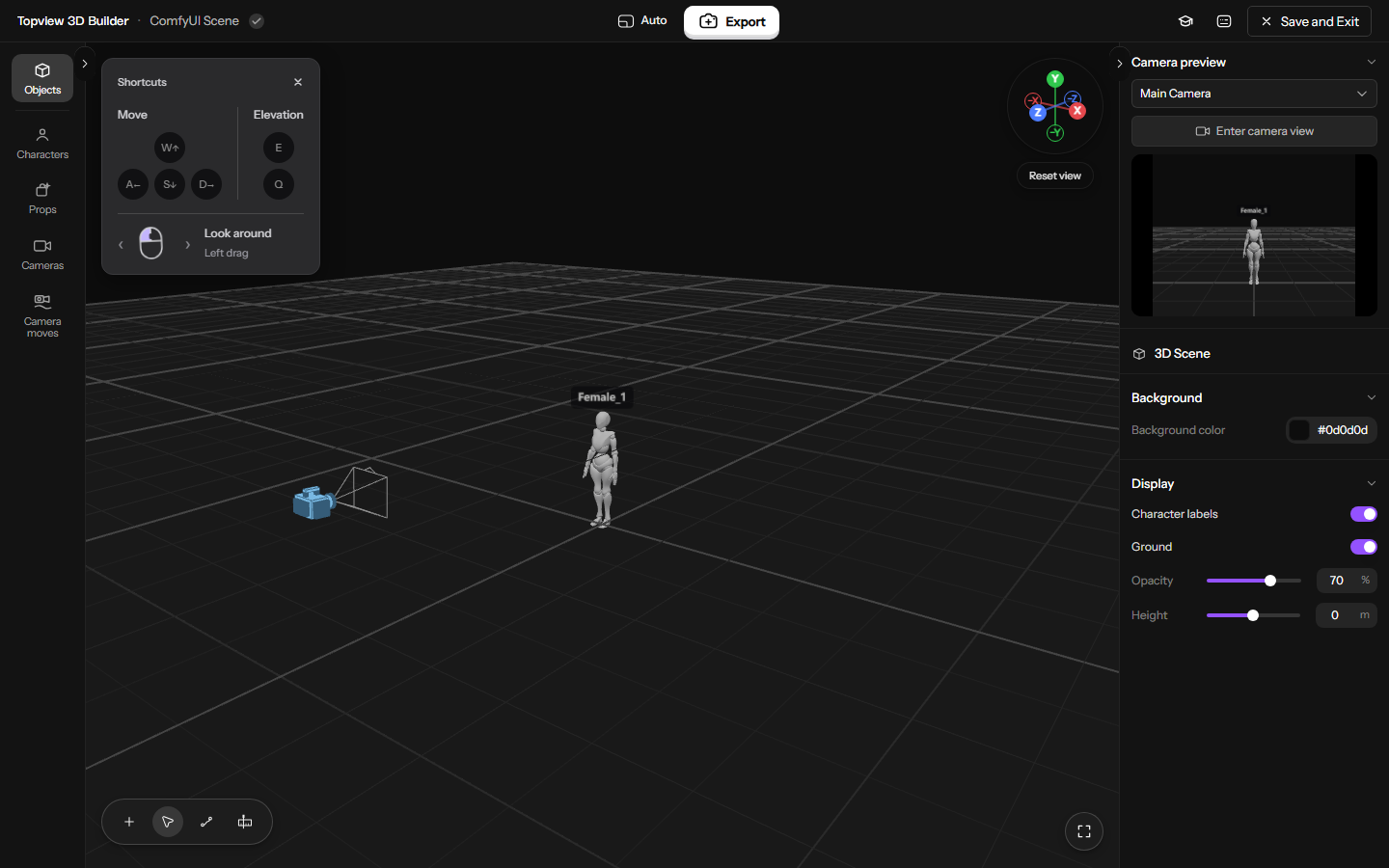Click Enter camera view button
The height and width of the screenshot is (868, 1389).
coord(1254,131)
